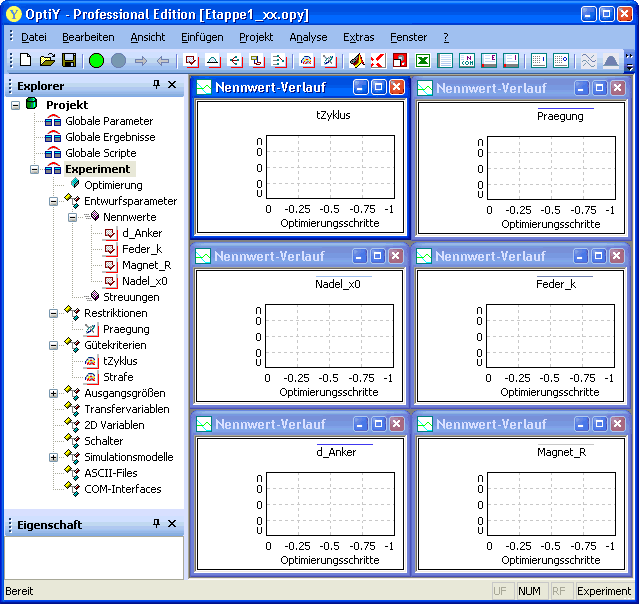639x604 pixels.
Task: Click the Open folder toolbar icon
Action: tap(47, 61)
